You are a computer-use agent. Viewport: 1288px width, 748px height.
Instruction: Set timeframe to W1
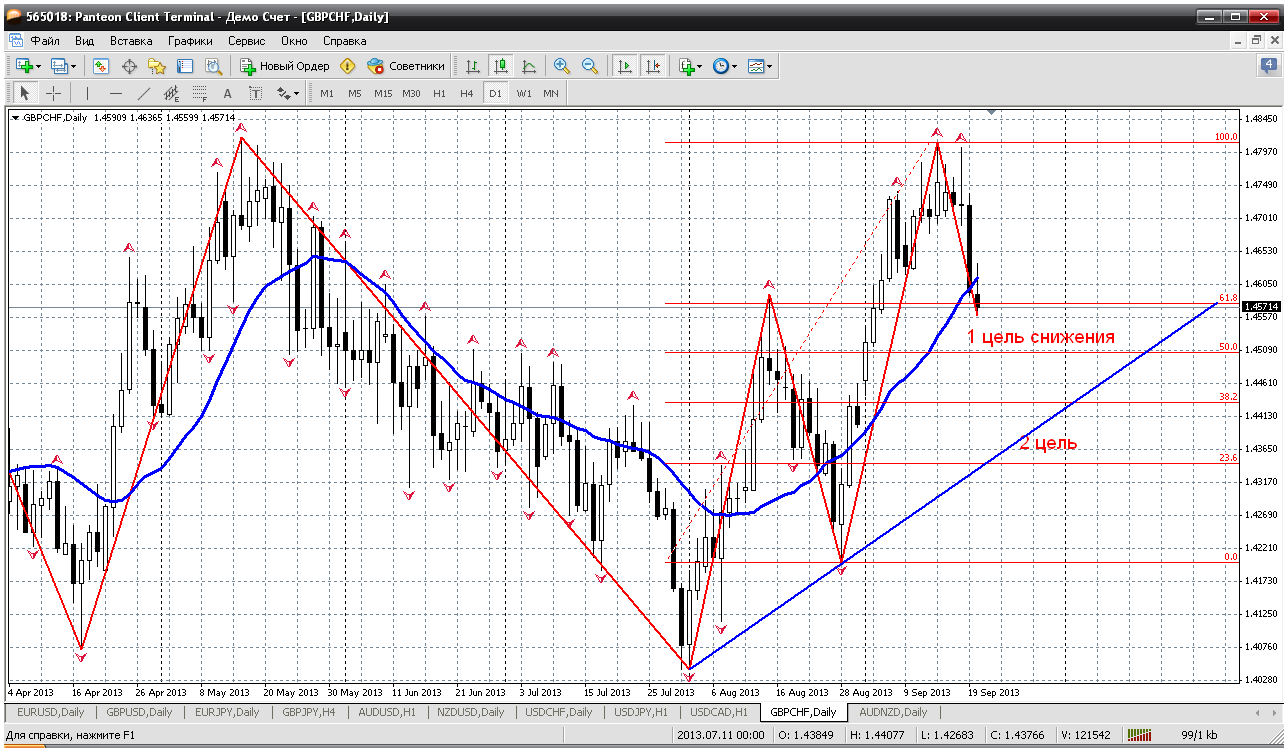point(524,93)
